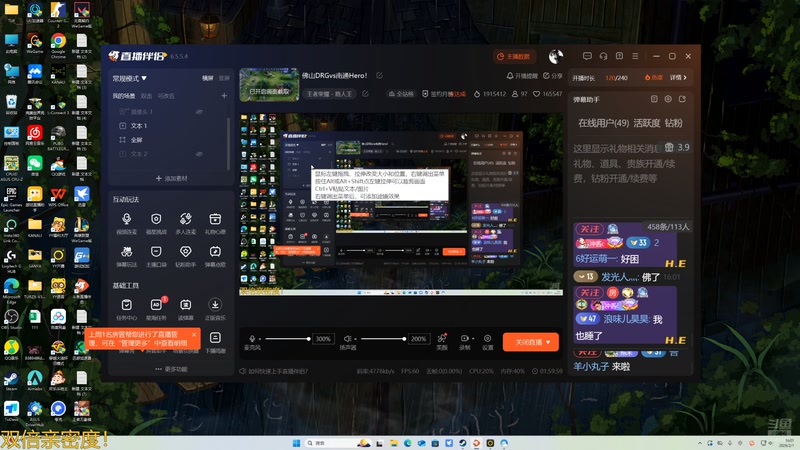Mute the 扬声器 speaker icon
The height and width of the screenshot is (450, 800).
pos(347,339)
